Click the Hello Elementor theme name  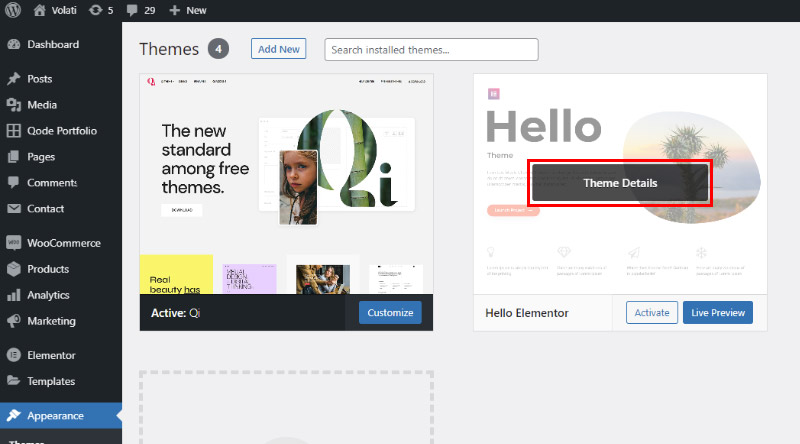pyautogui.click(x=527, y=313)
